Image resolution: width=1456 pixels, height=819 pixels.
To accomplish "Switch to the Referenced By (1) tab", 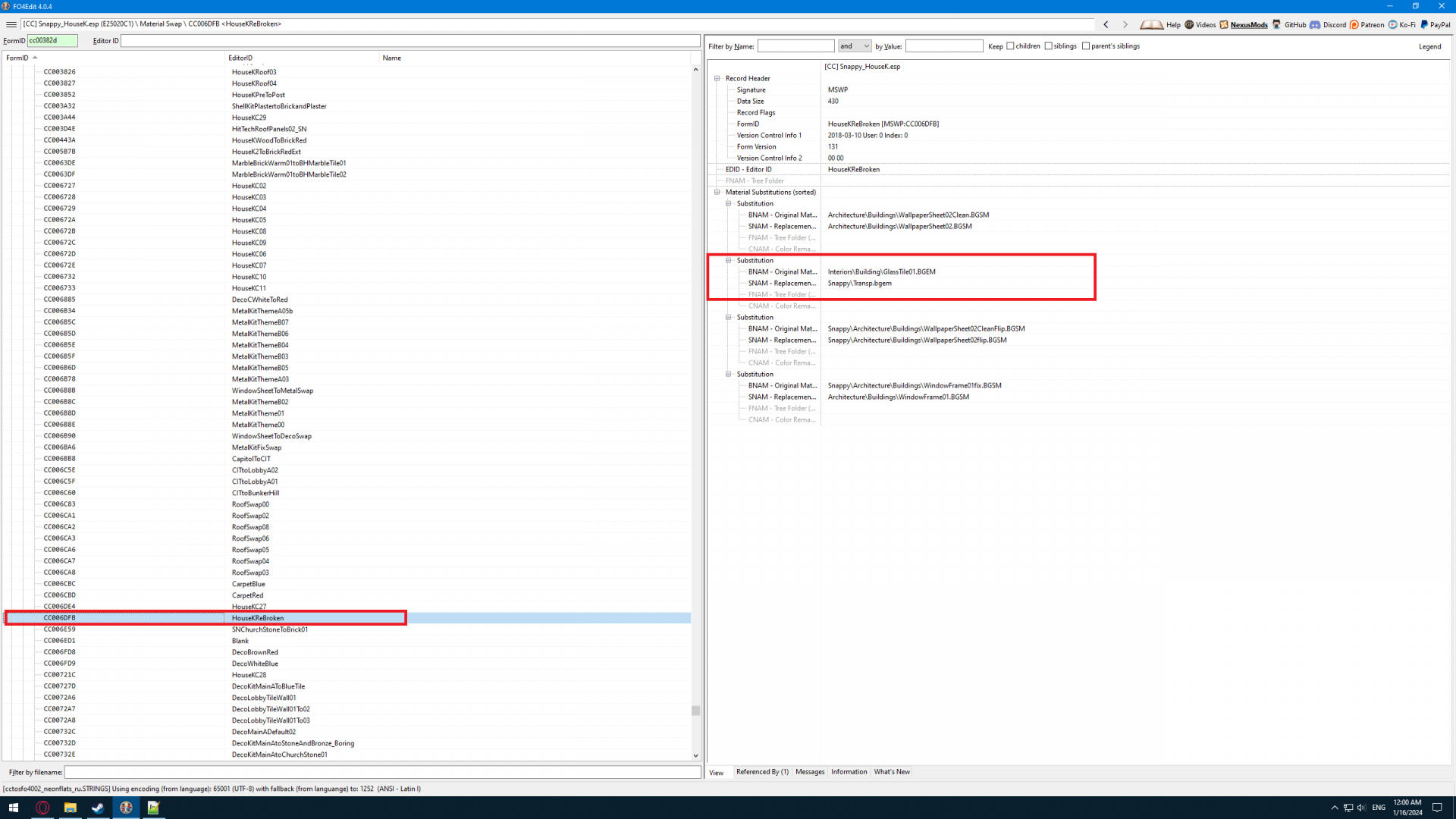I will (x=762, y=772).
